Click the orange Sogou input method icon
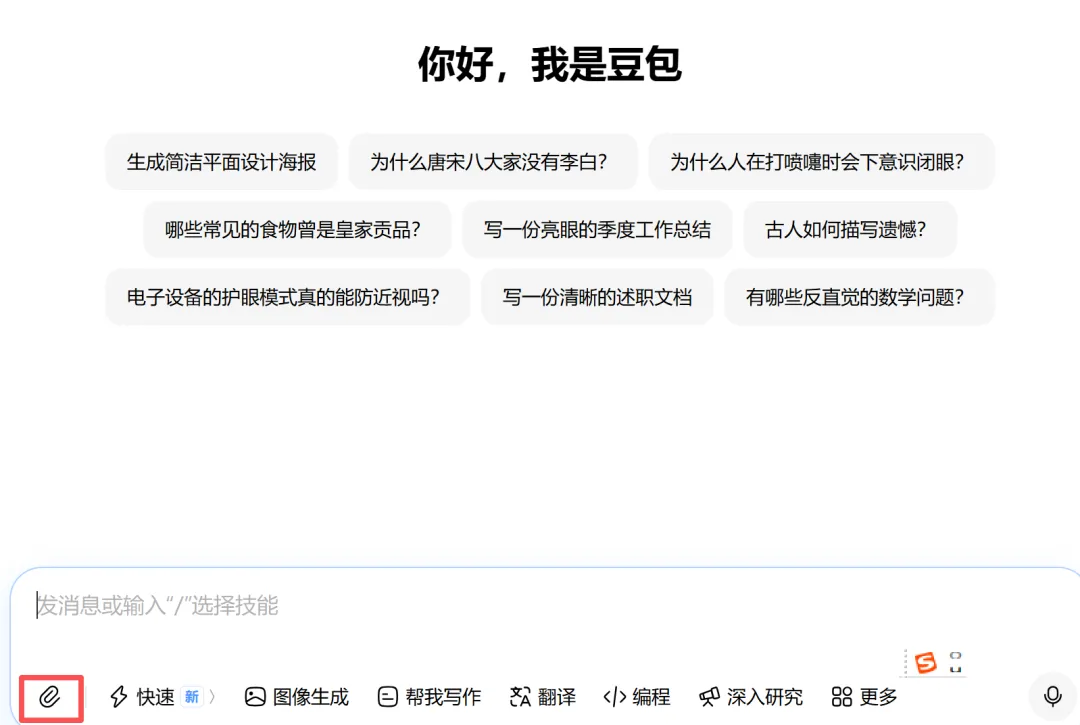This screenshot has height=725, width=1080. point(925,662)
